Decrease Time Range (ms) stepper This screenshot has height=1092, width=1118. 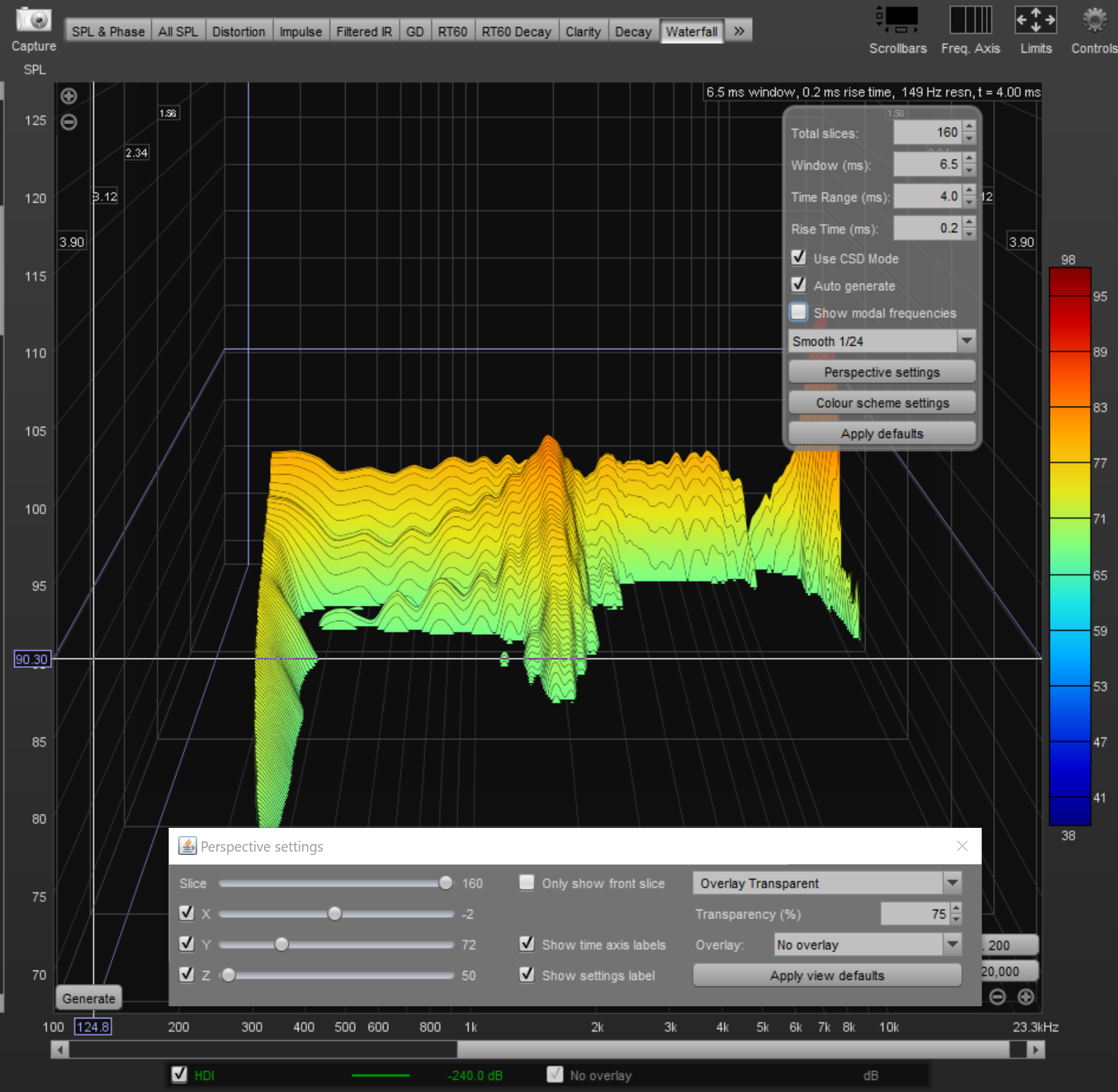(969, 203)
